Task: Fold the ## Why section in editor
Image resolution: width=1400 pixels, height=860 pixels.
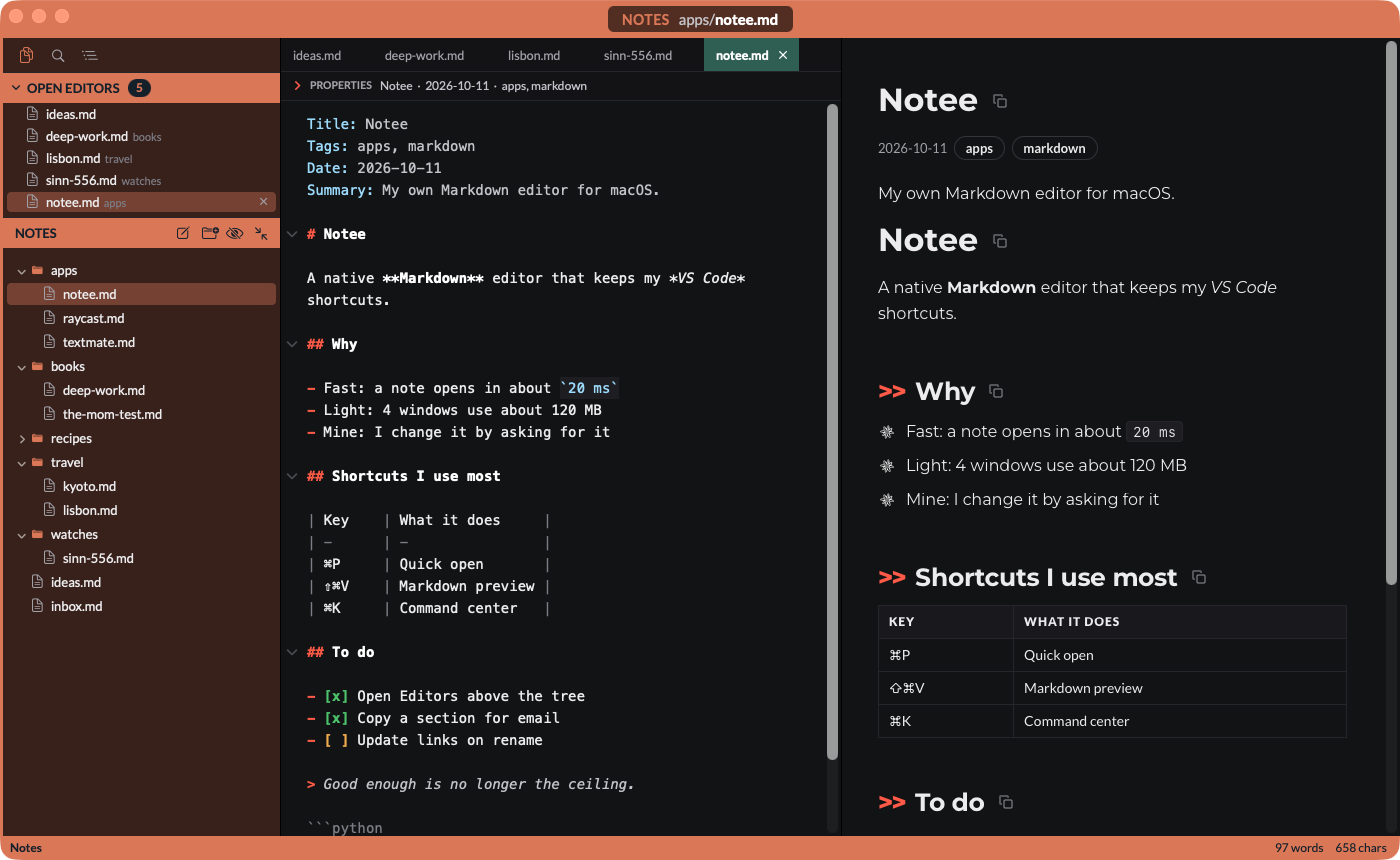Action: 291,344
